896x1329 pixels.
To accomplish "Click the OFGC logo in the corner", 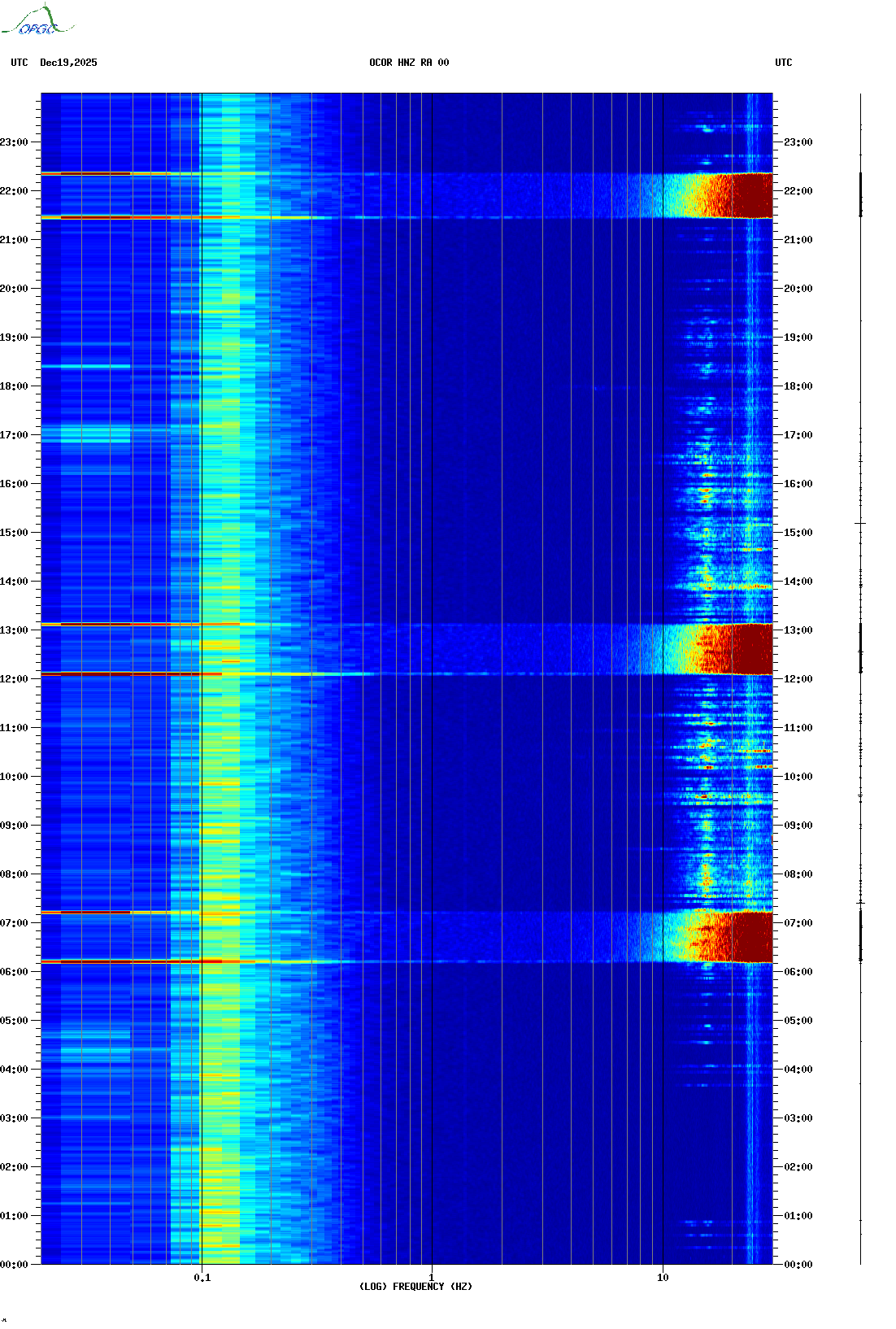I will (x=37, y=21).
